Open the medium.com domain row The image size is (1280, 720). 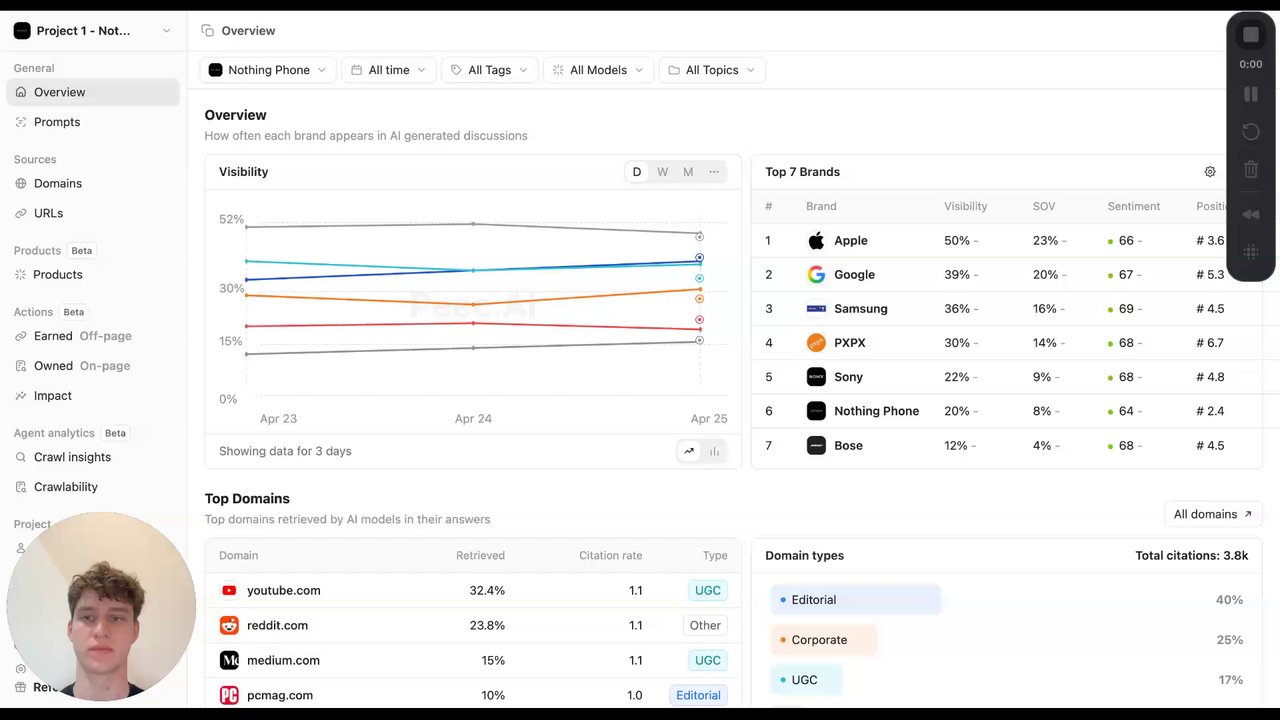tap(473, 661)
